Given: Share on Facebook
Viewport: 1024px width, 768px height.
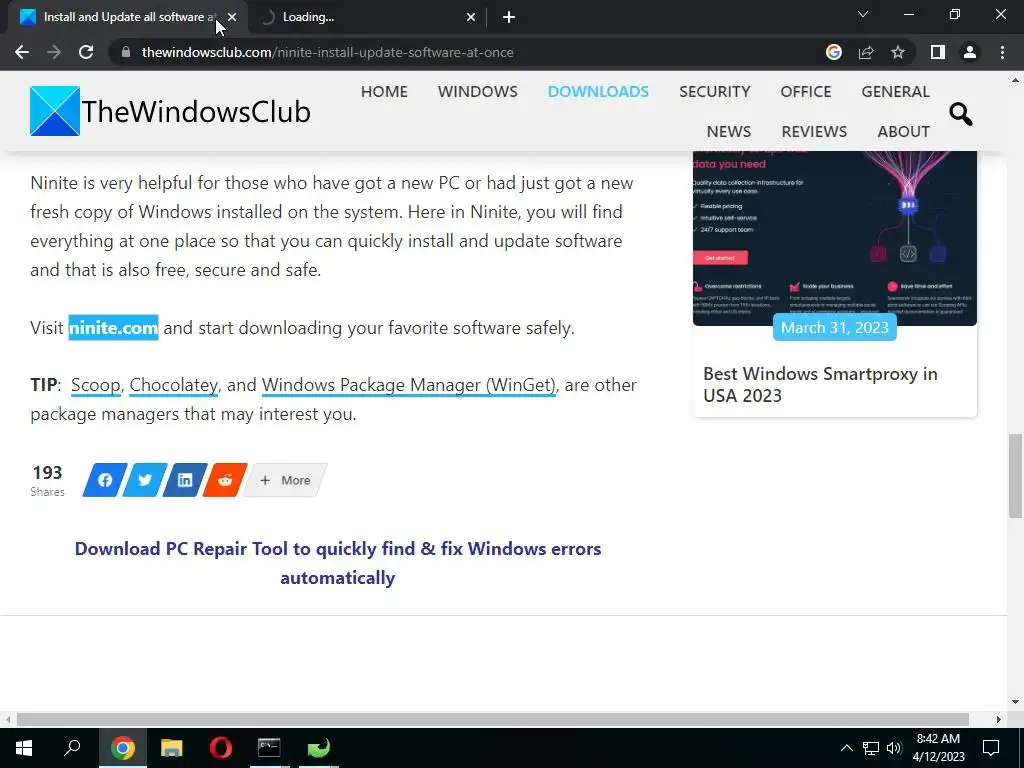Looking at the screenshot, I should tap(104, 480).
